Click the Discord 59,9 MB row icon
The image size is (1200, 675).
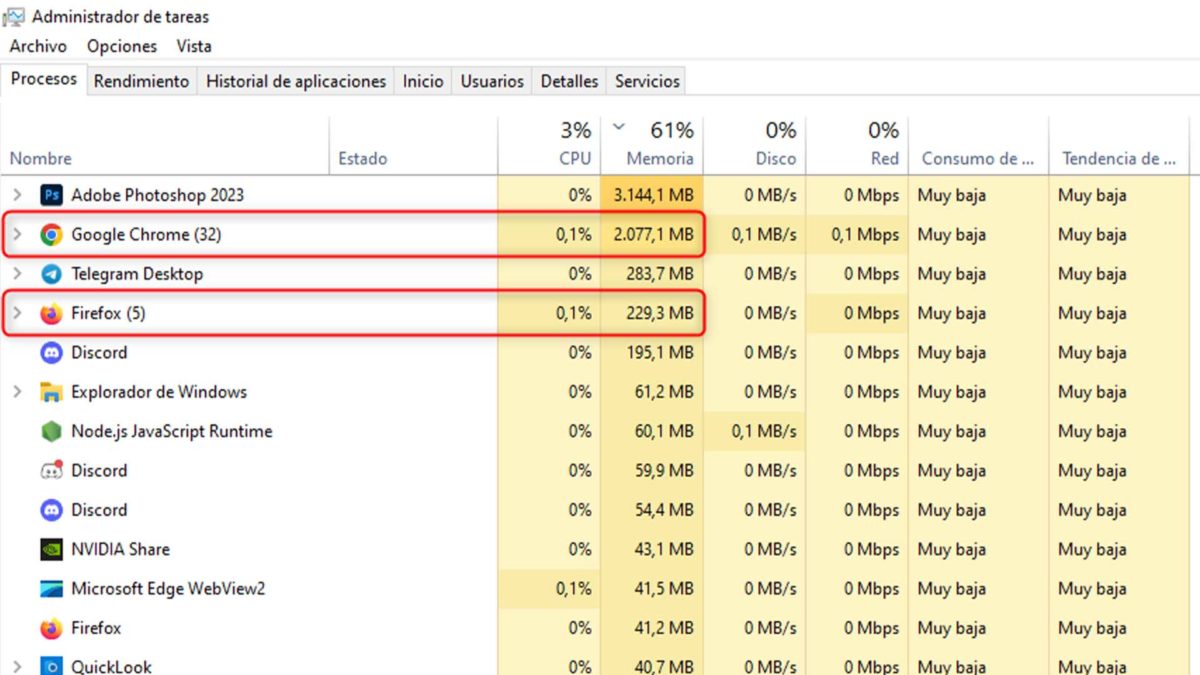(x=51, y=471)
